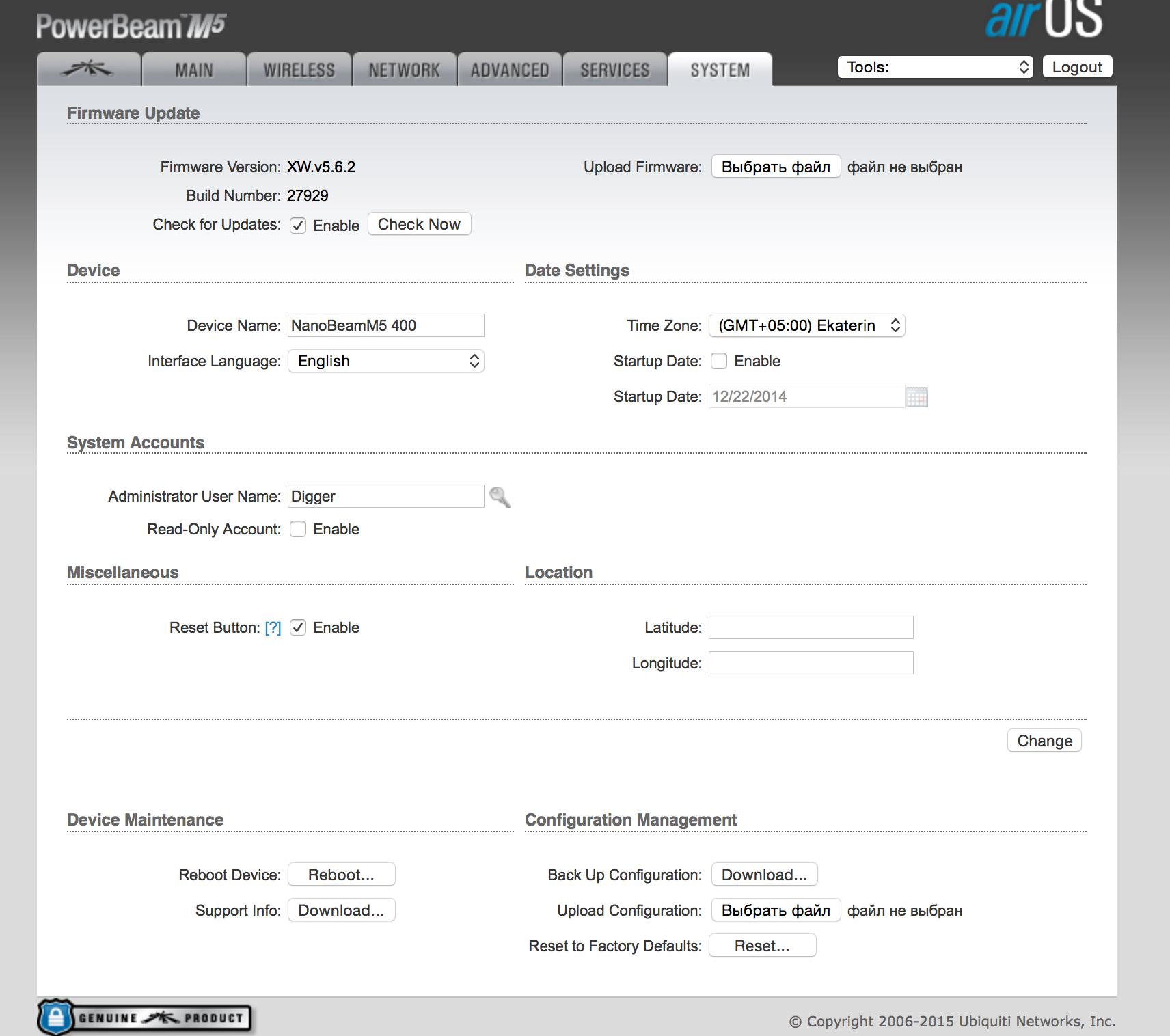Choose file for Upload Configuration
This screenshot has width=1170, height=1036.
[776, 910]
